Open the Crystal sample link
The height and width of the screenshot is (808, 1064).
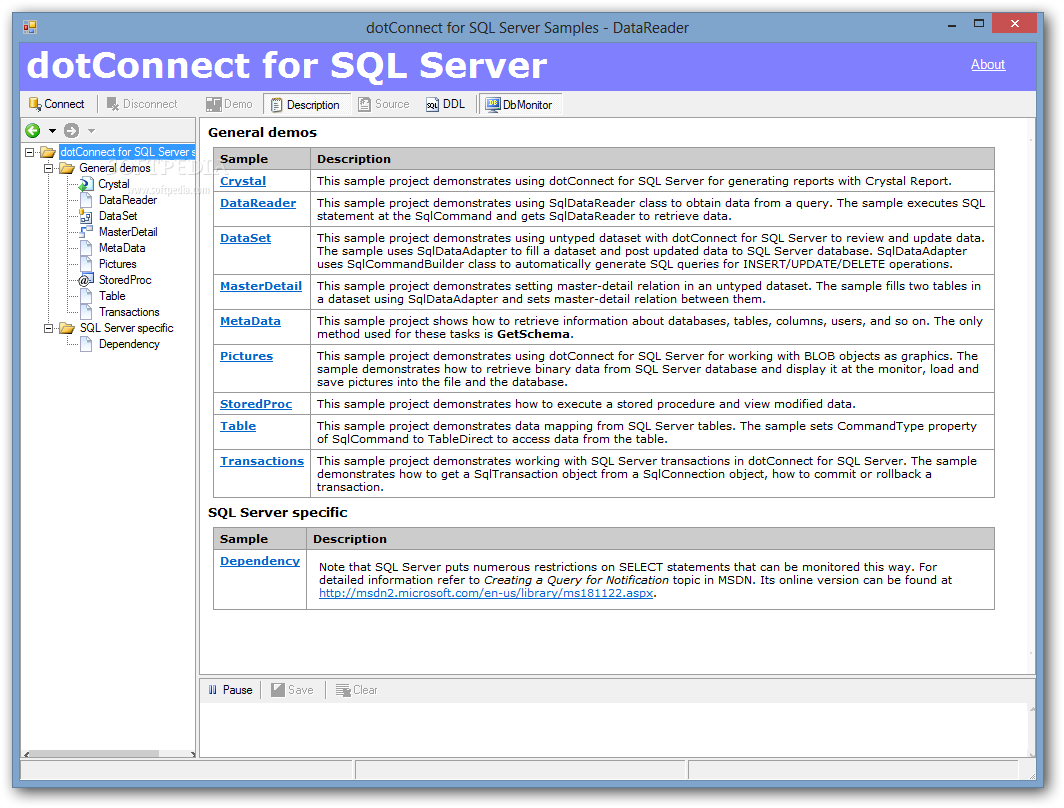[x=243, y=181]
